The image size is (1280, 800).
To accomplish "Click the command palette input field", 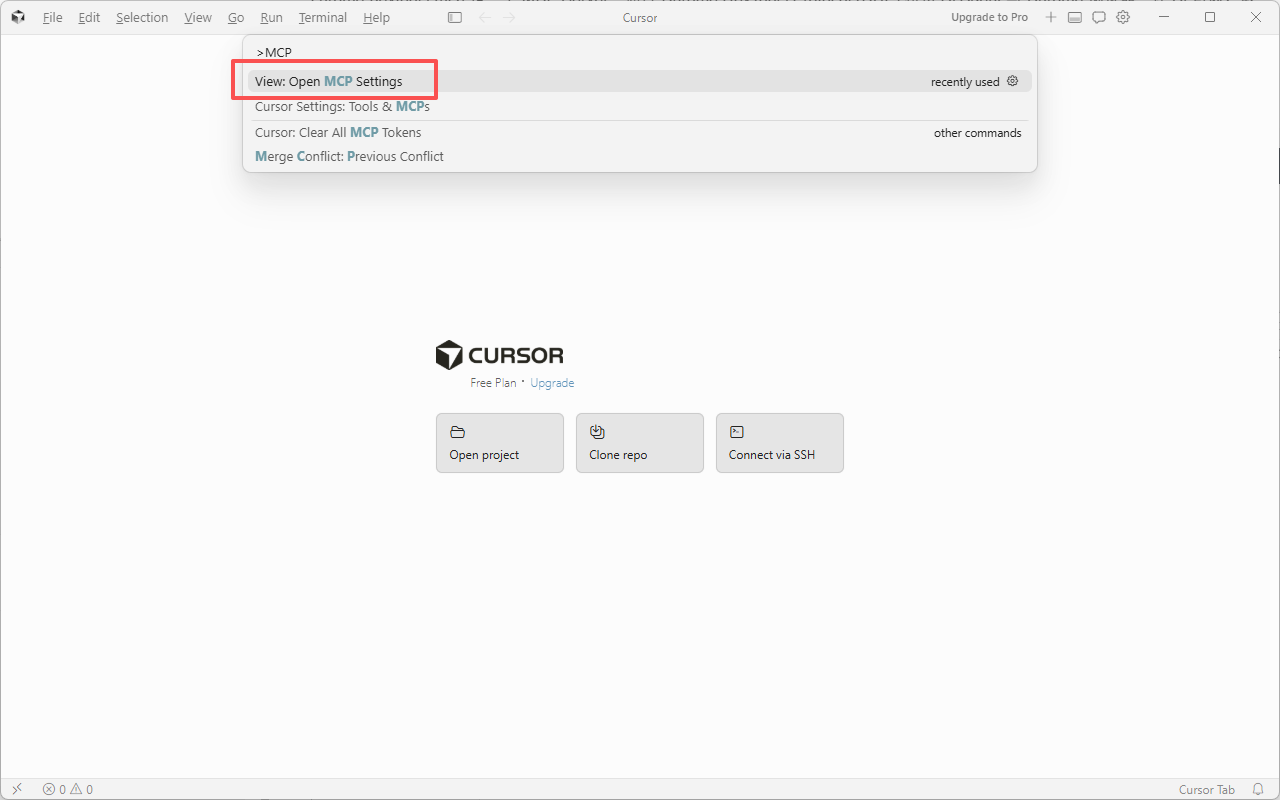I will click(640, 52).
